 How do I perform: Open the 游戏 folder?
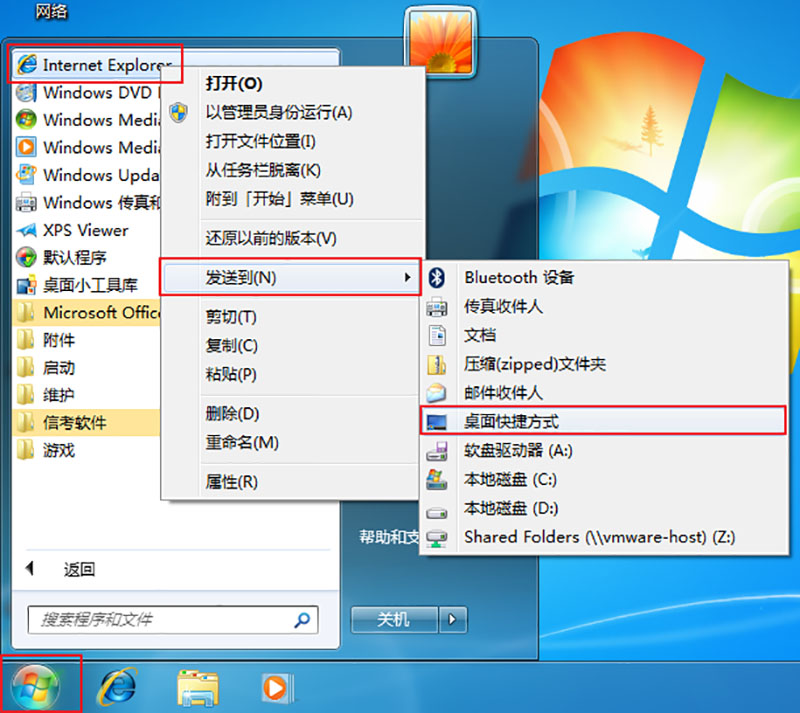(87, 450)
